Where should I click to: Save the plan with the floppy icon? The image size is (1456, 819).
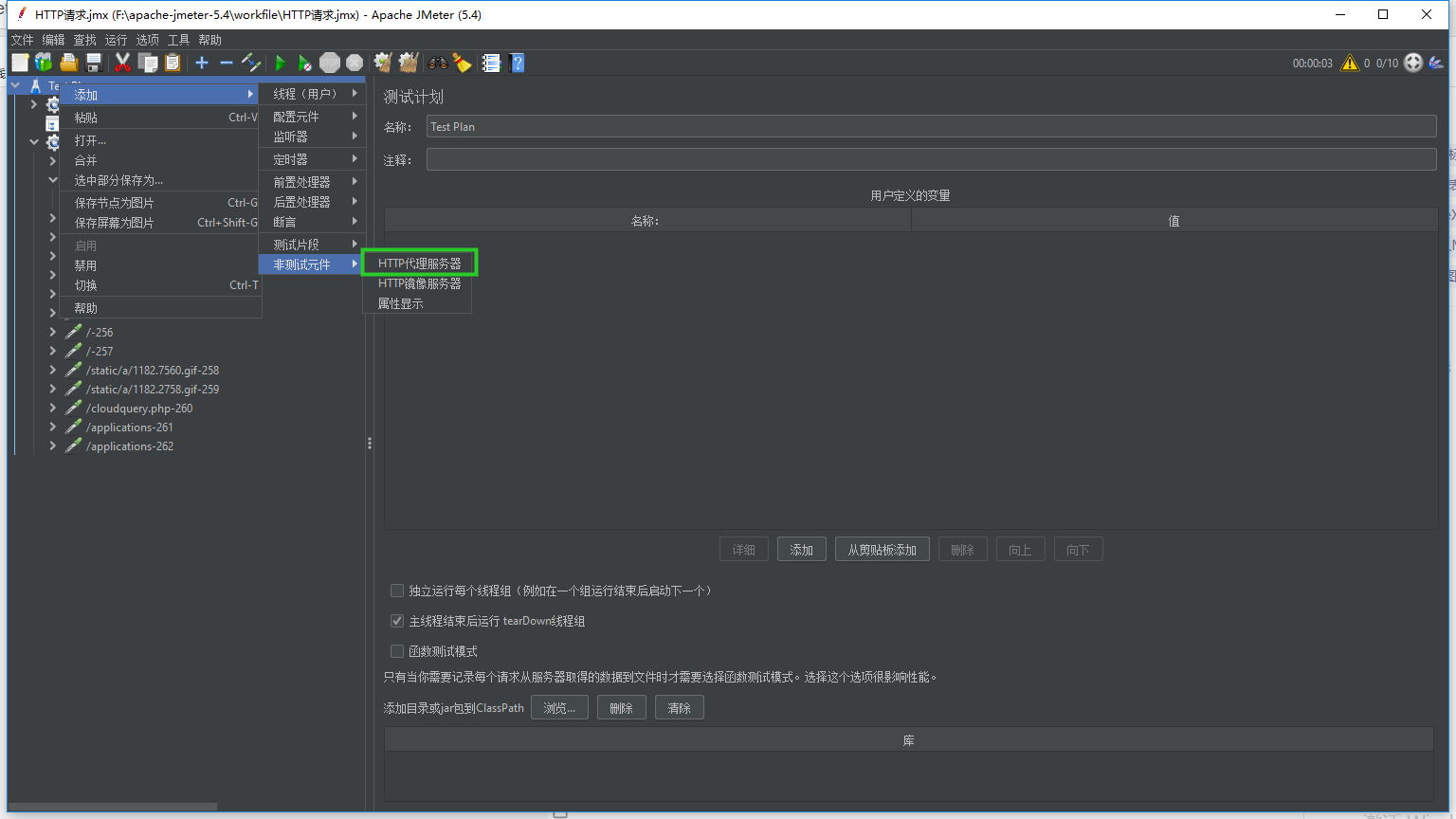coord(94,63)
